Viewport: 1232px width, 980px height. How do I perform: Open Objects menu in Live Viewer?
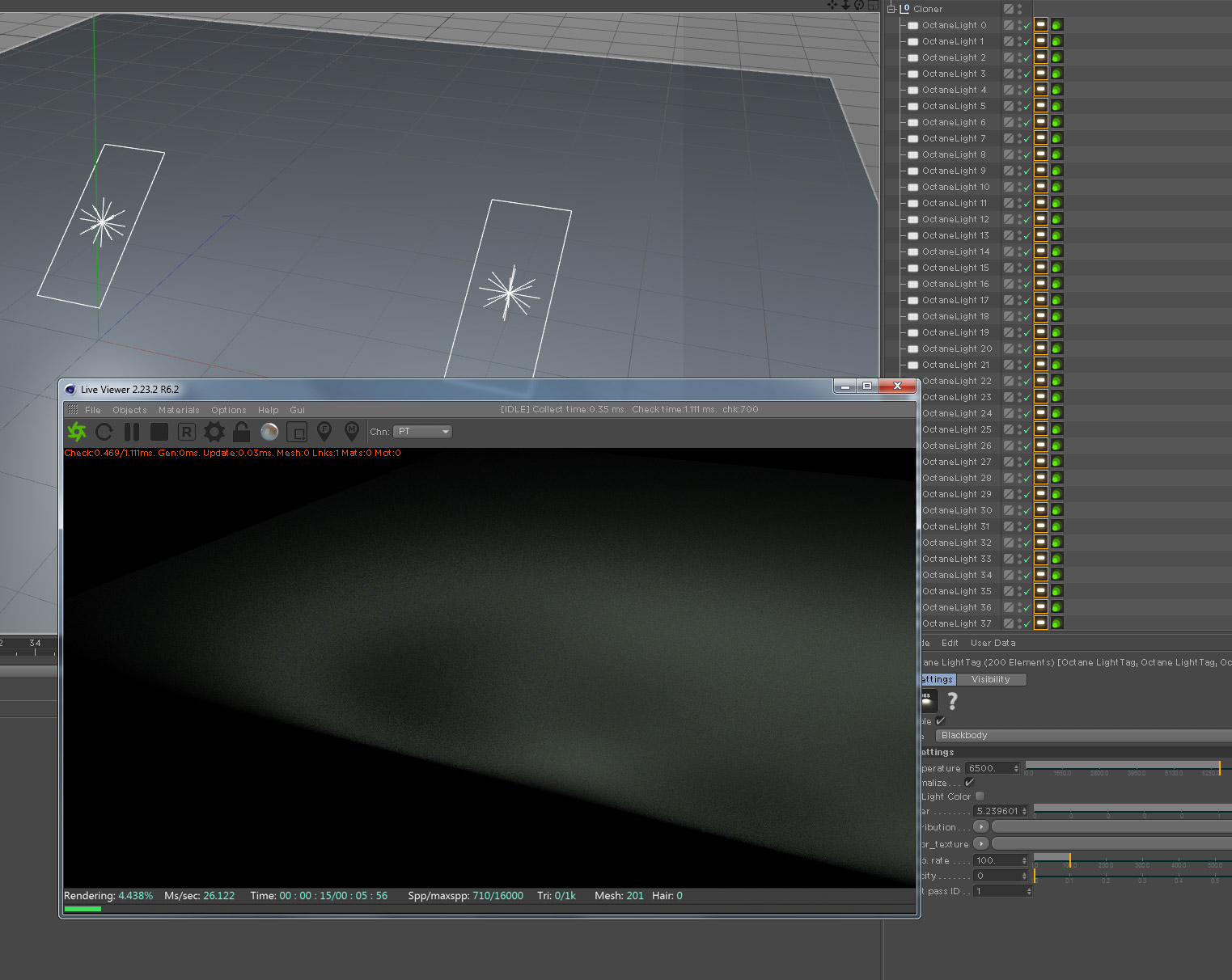click(129, 410)
